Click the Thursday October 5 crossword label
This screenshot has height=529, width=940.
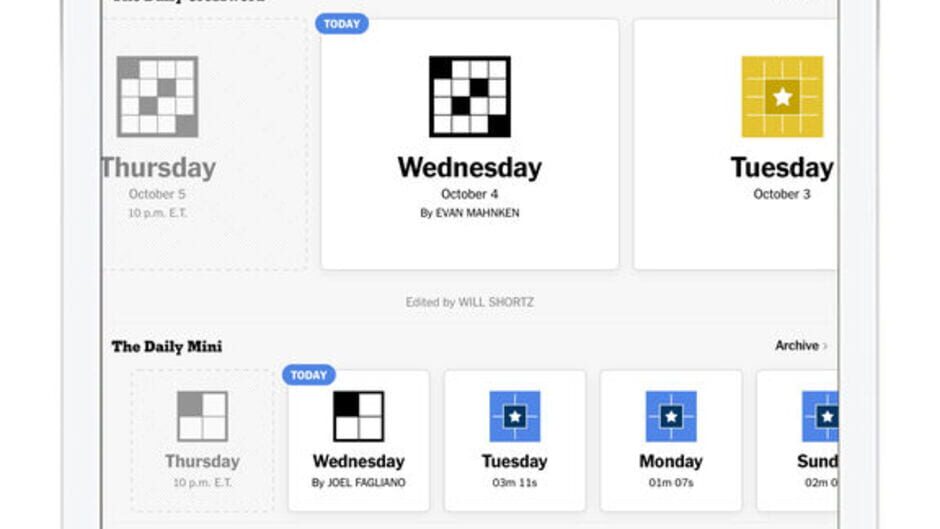pyautogui.click(x=158, y=168)
